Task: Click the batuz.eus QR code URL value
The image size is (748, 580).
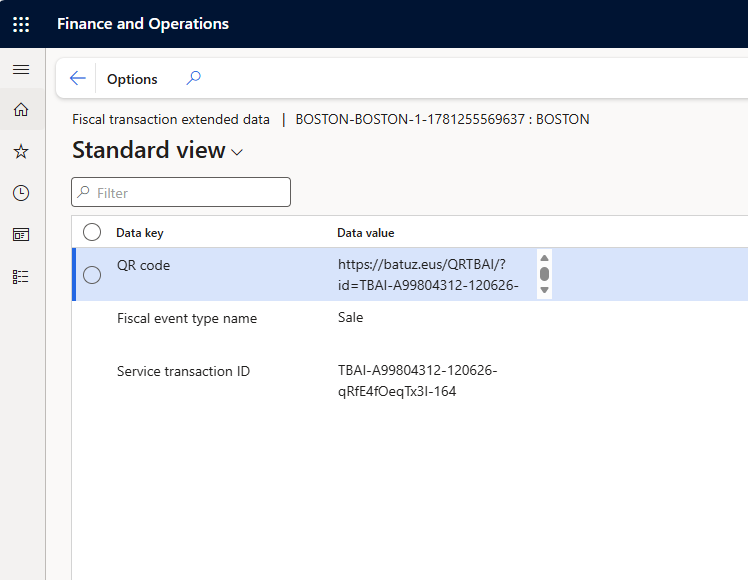Action: 428,275
